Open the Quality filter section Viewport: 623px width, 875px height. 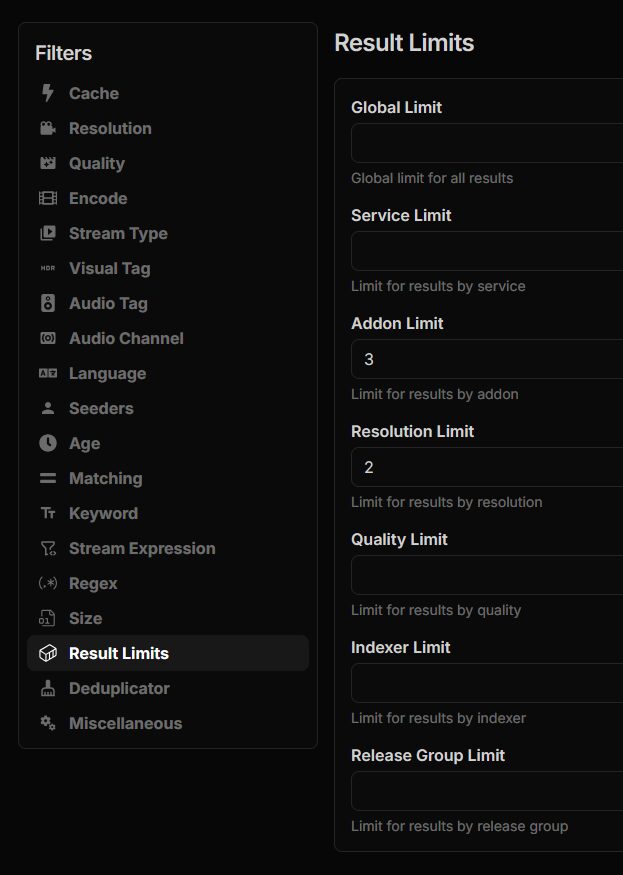96,163
